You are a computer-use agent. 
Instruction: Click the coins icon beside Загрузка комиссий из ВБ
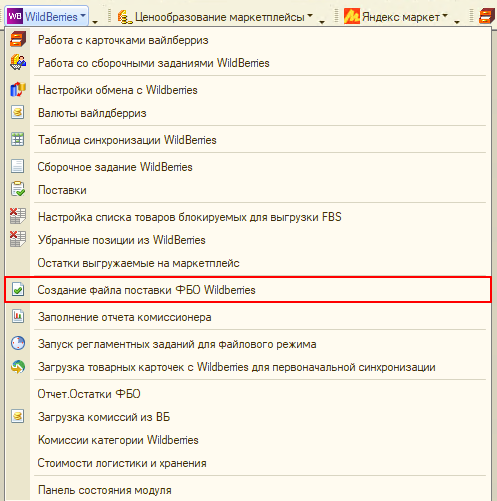(18, 416)
